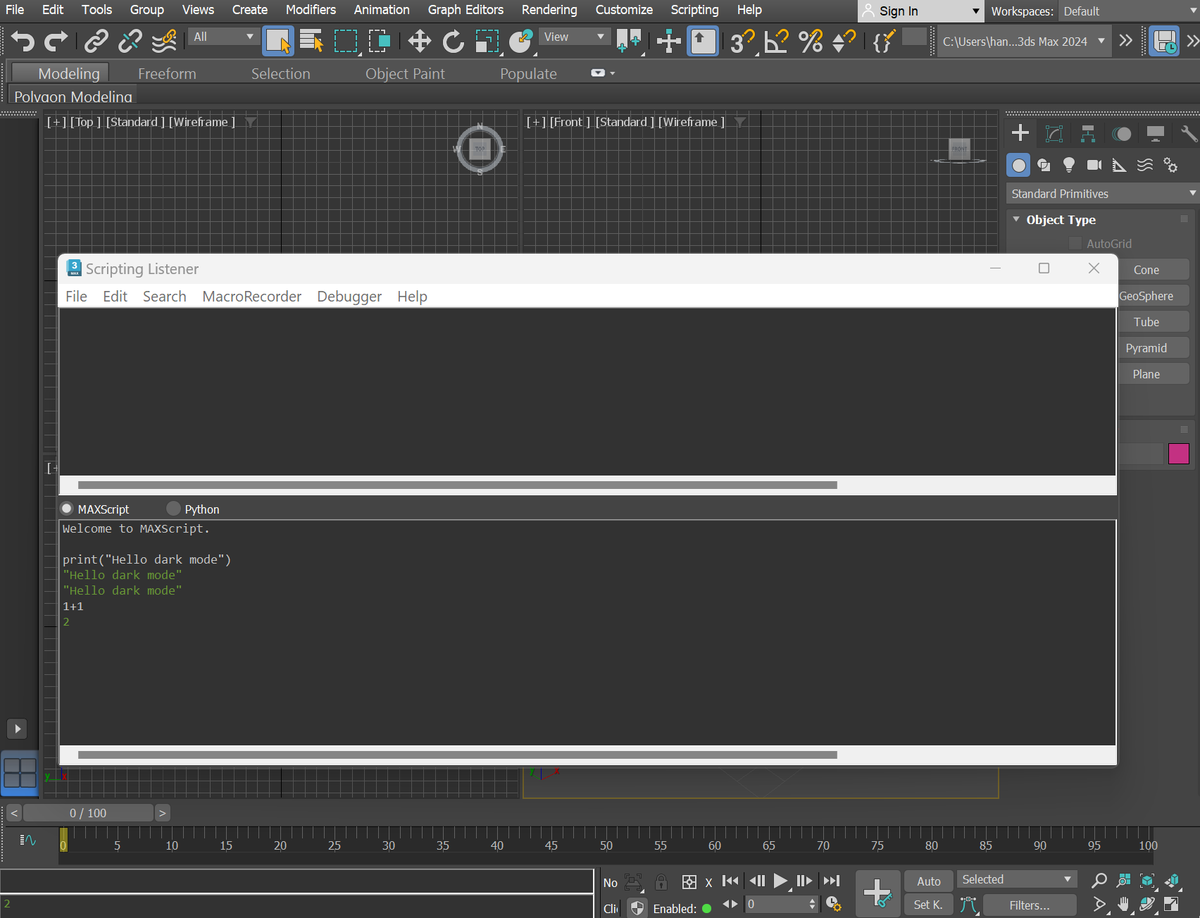Click the Pyramid primitive button
The image size is (1200, 918).
[1146, 348]
